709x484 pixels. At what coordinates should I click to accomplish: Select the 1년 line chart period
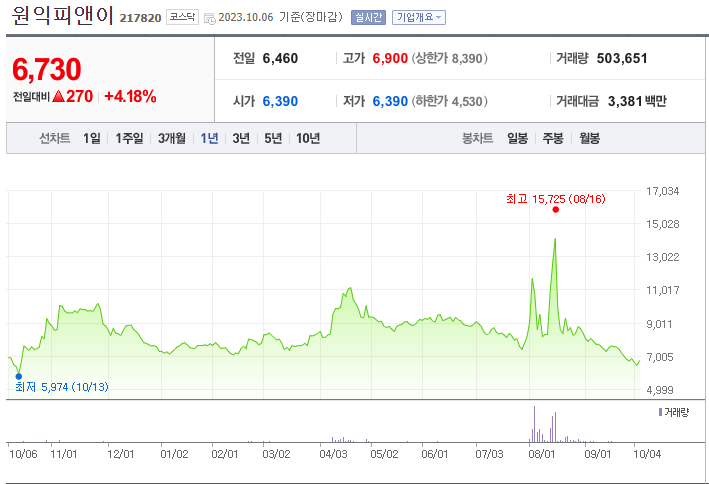pyautogui.click(x=209, y=138)
